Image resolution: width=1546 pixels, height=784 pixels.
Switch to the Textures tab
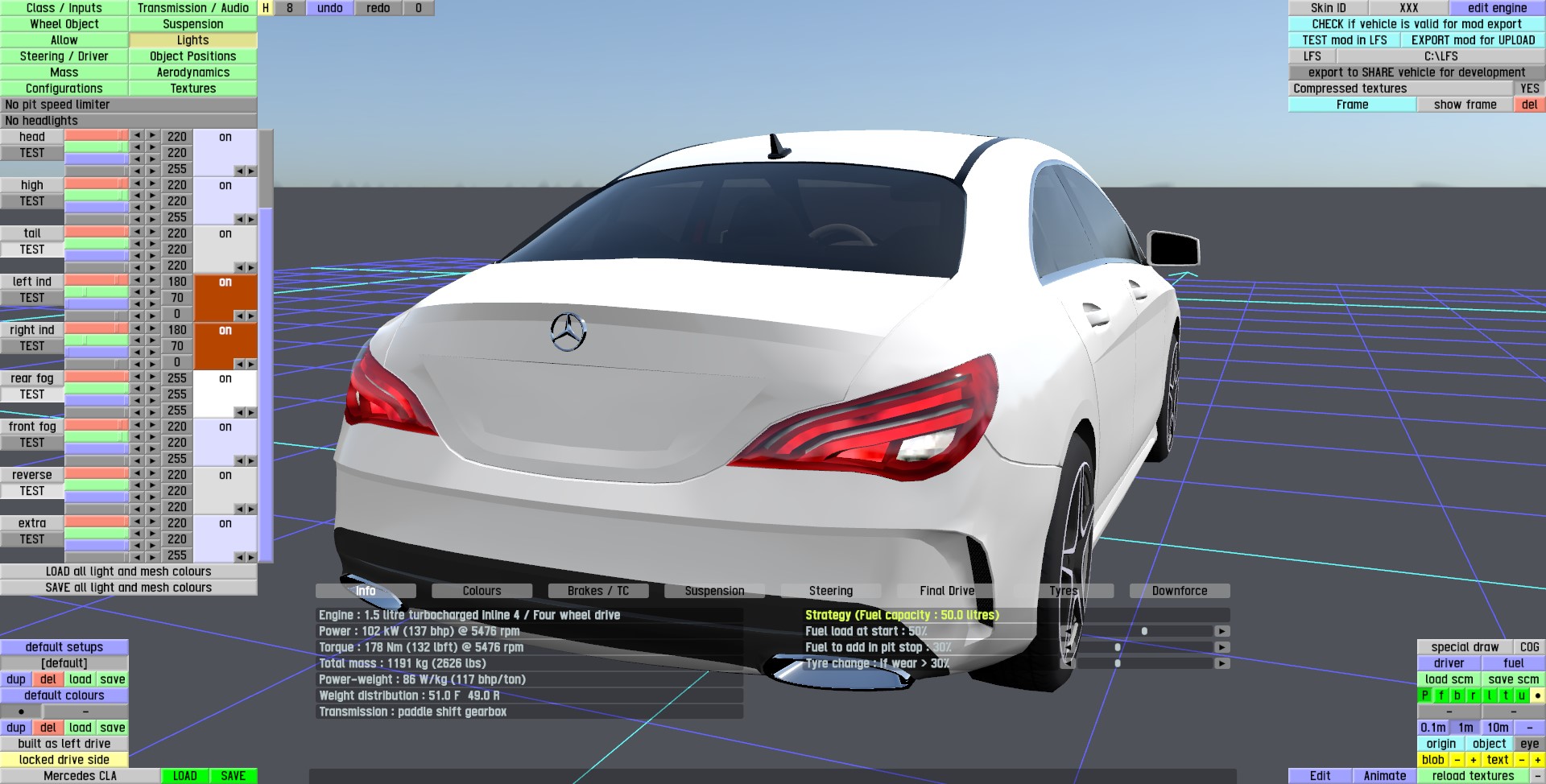pyautogui.click(x=193, y=89)
